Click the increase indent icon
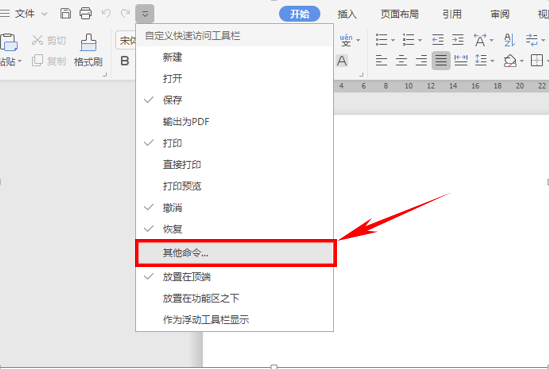The width and height of the screenshot is (549, 369). (458, 40)
